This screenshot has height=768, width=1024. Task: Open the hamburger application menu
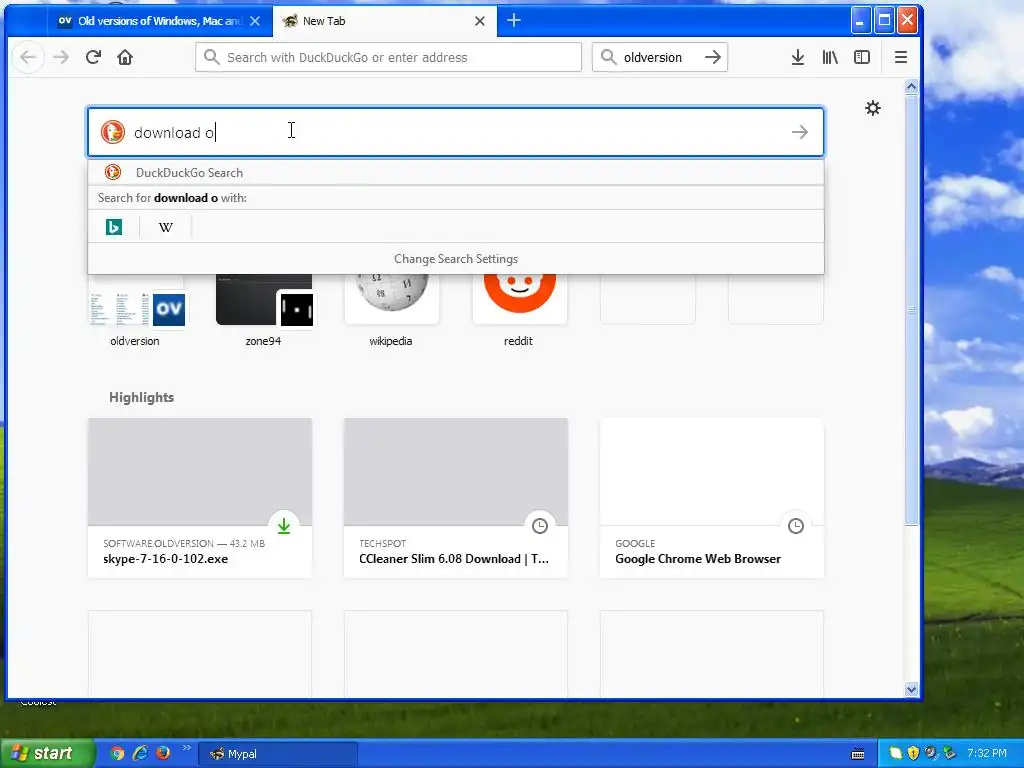[x=901, y=57]
